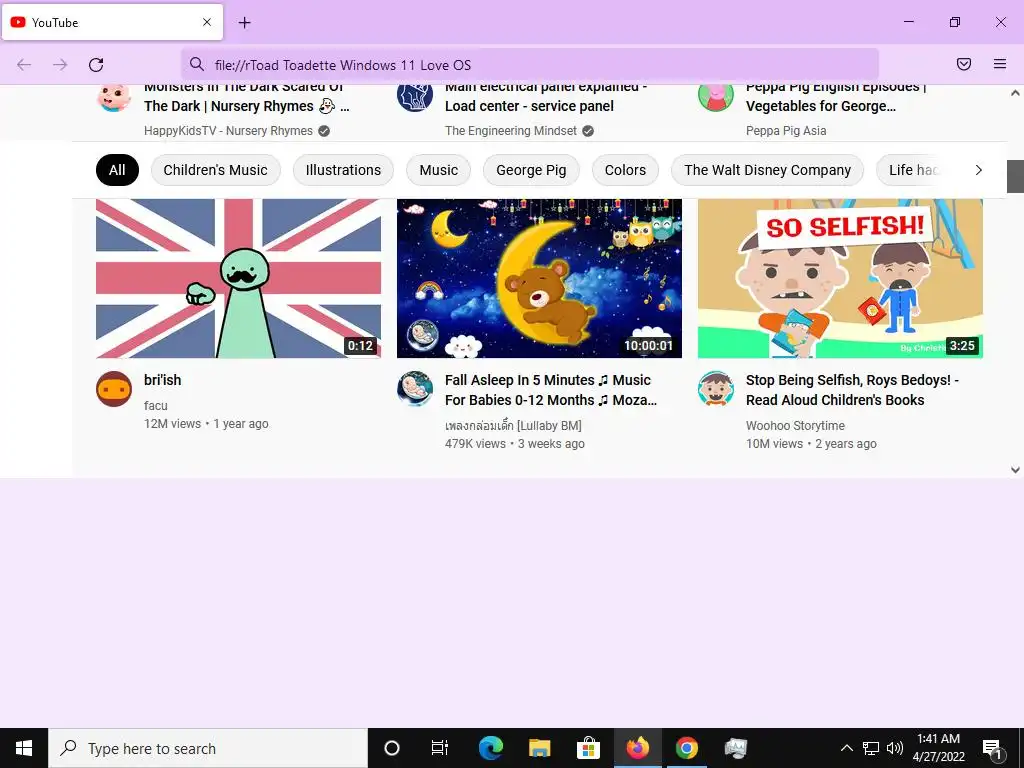Click the page scrollbar down arrow
The width and height of the screenshot is (1024, 768).
pyautogui.click(x=1015, y=470)
